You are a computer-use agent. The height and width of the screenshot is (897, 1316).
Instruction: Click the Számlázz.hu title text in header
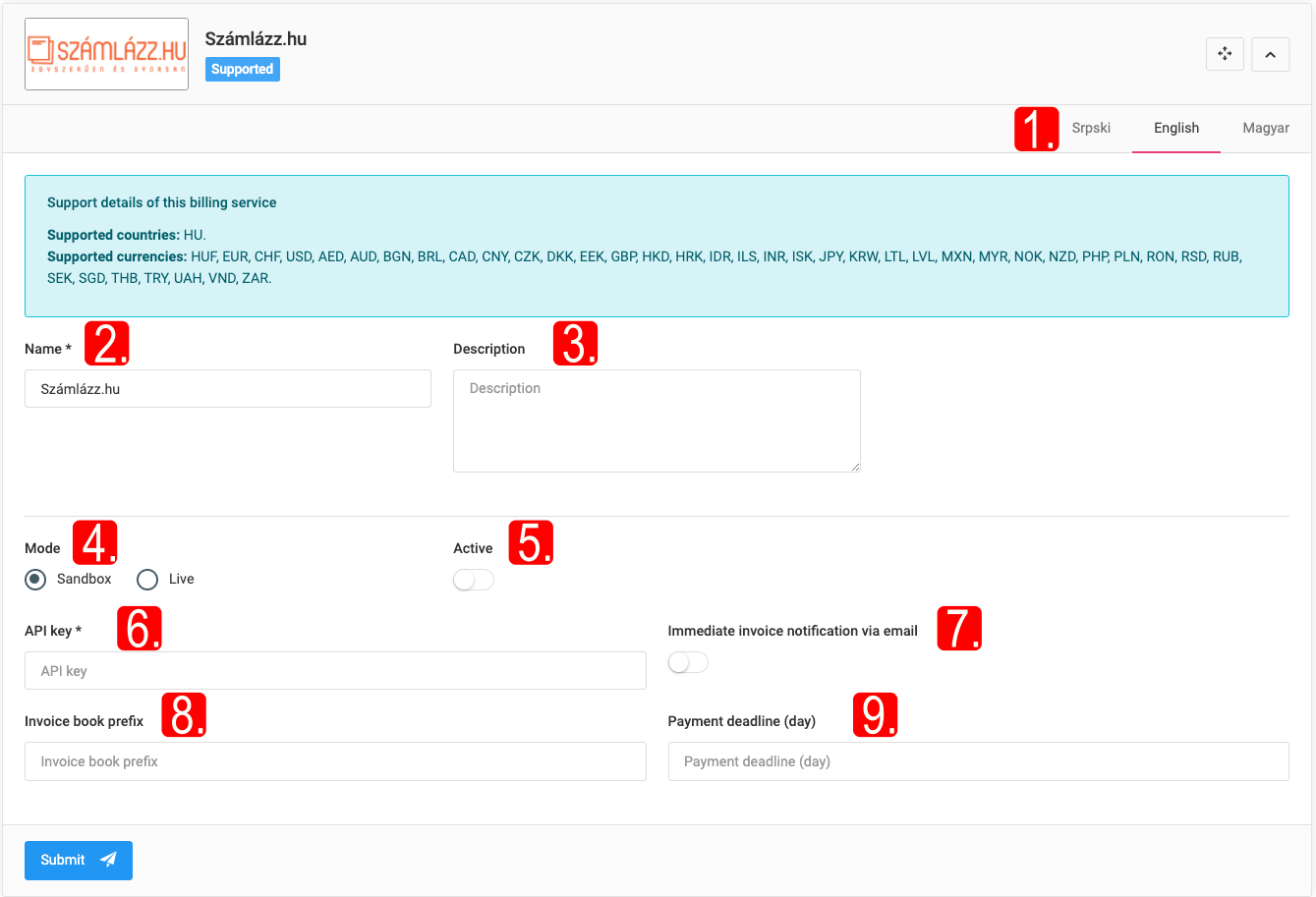coord(256,39)
